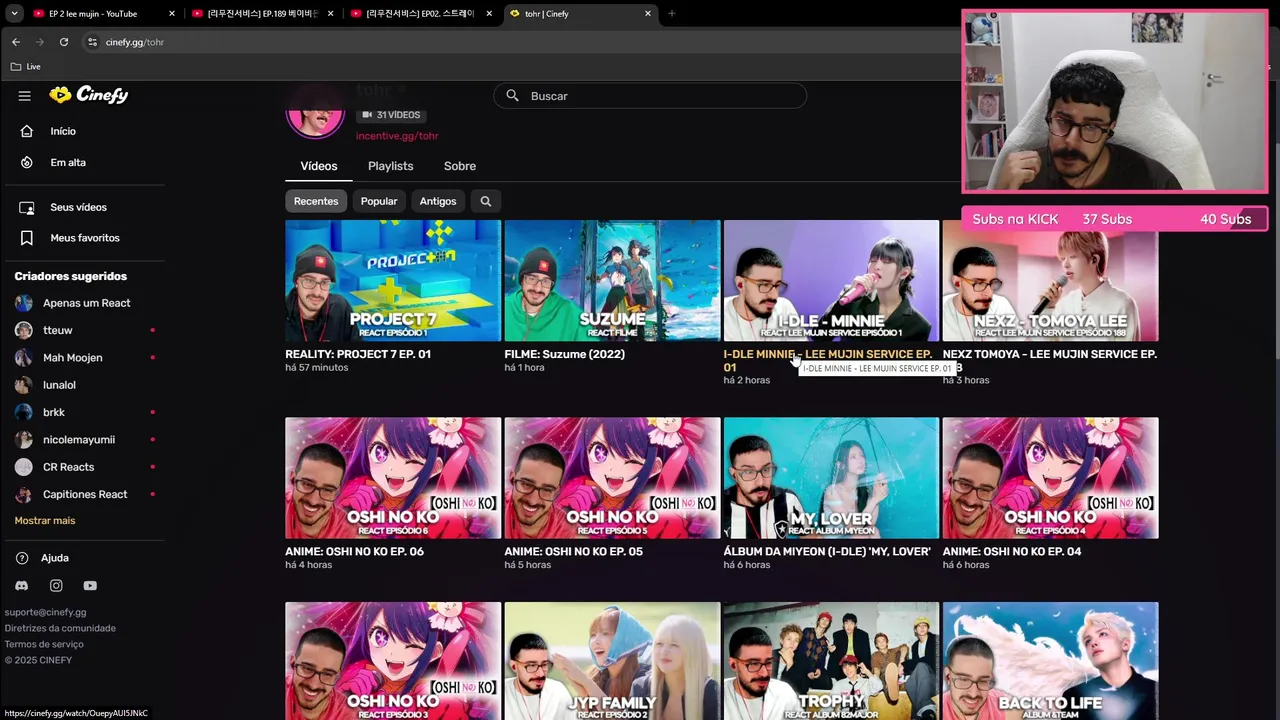1280x720 pixels.
Task: Open Início home page
Action: click(63, 131)
